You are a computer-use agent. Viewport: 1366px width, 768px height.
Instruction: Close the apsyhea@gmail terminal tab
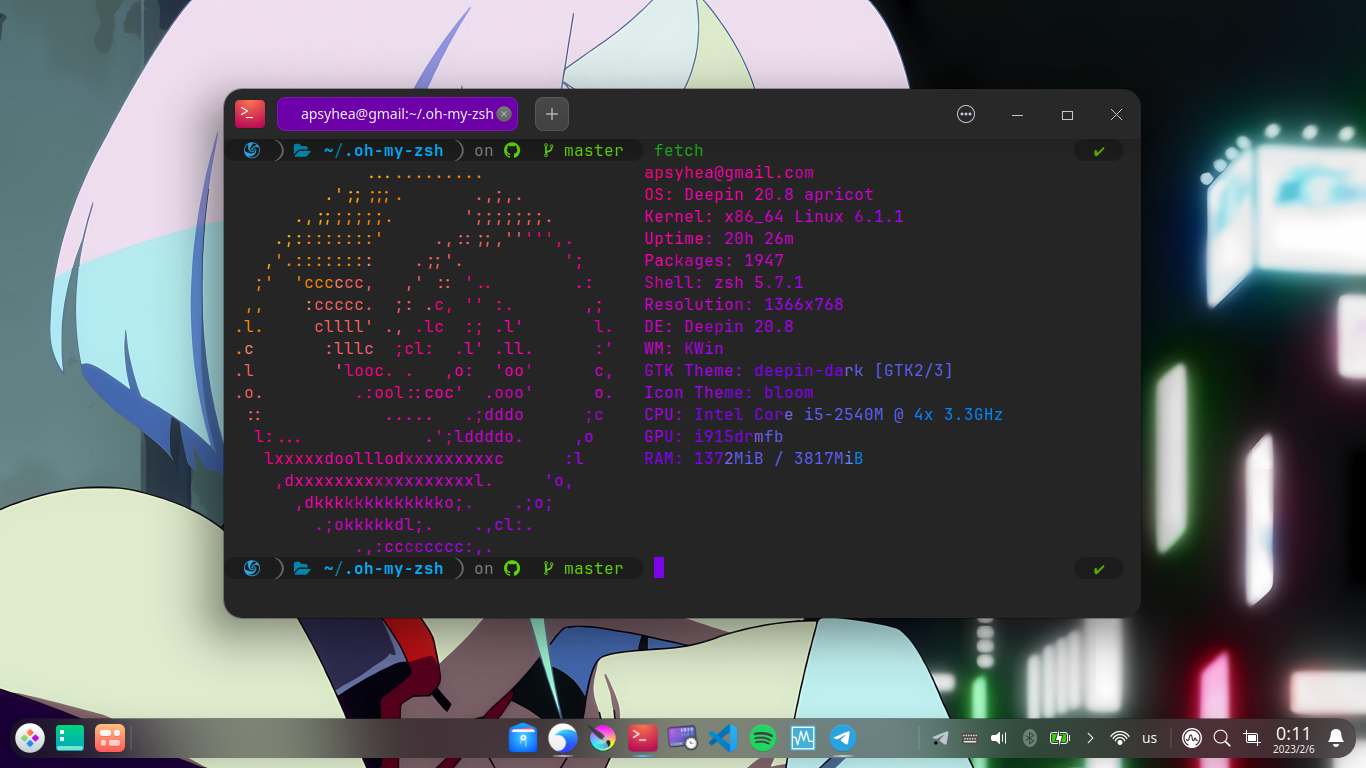[504, 114]
